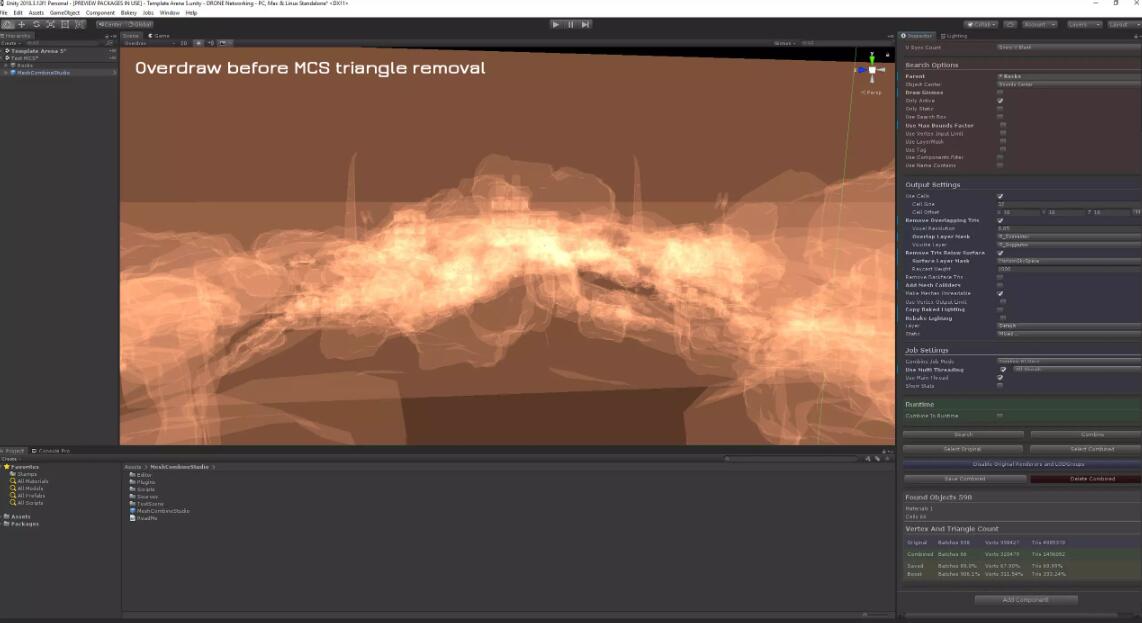Toggle the Only Active checkbox
1142x623 pixels.
click(1000, 101)
